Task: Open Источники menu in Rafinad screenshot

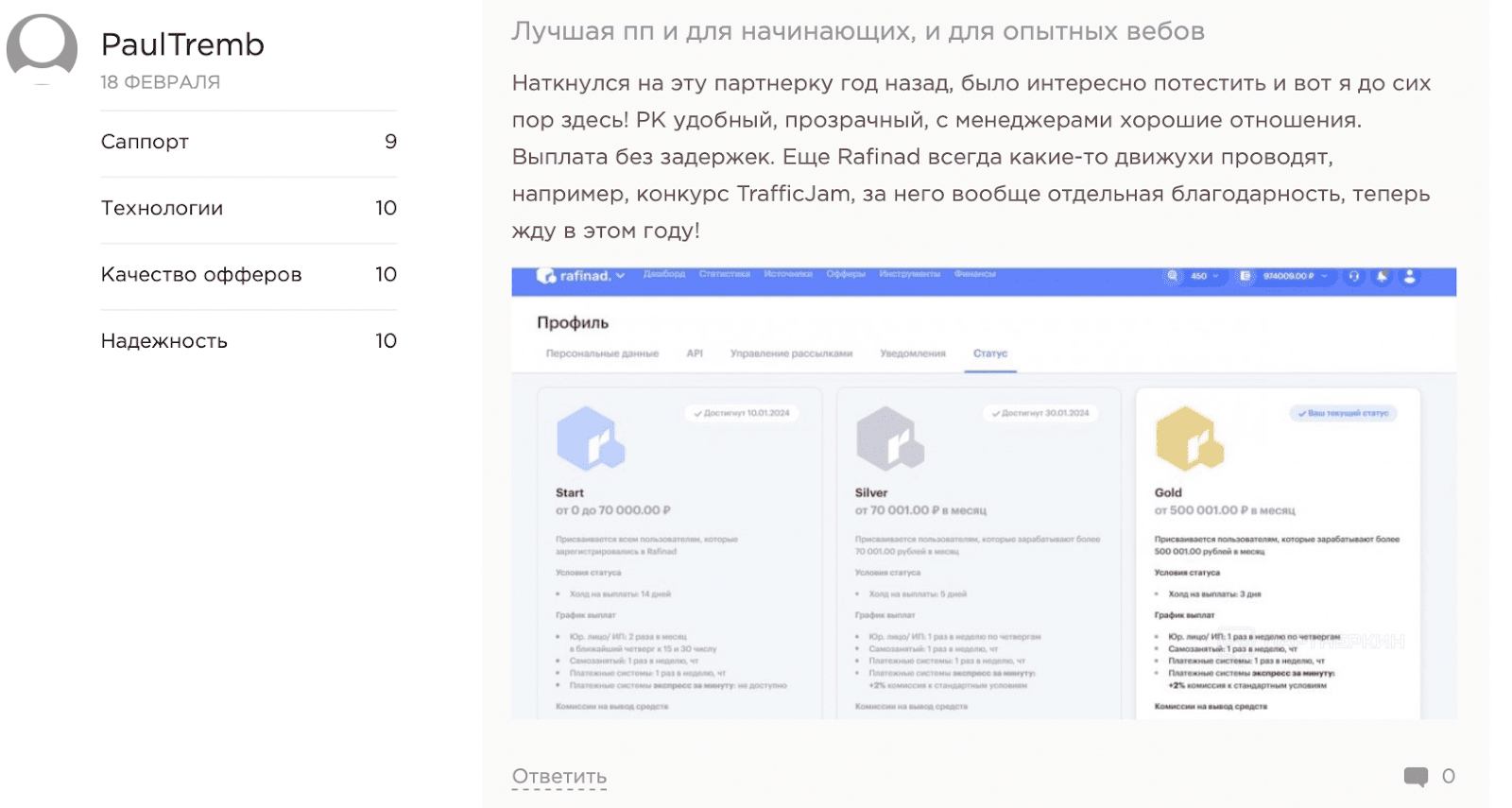Action: pos(788,274)
